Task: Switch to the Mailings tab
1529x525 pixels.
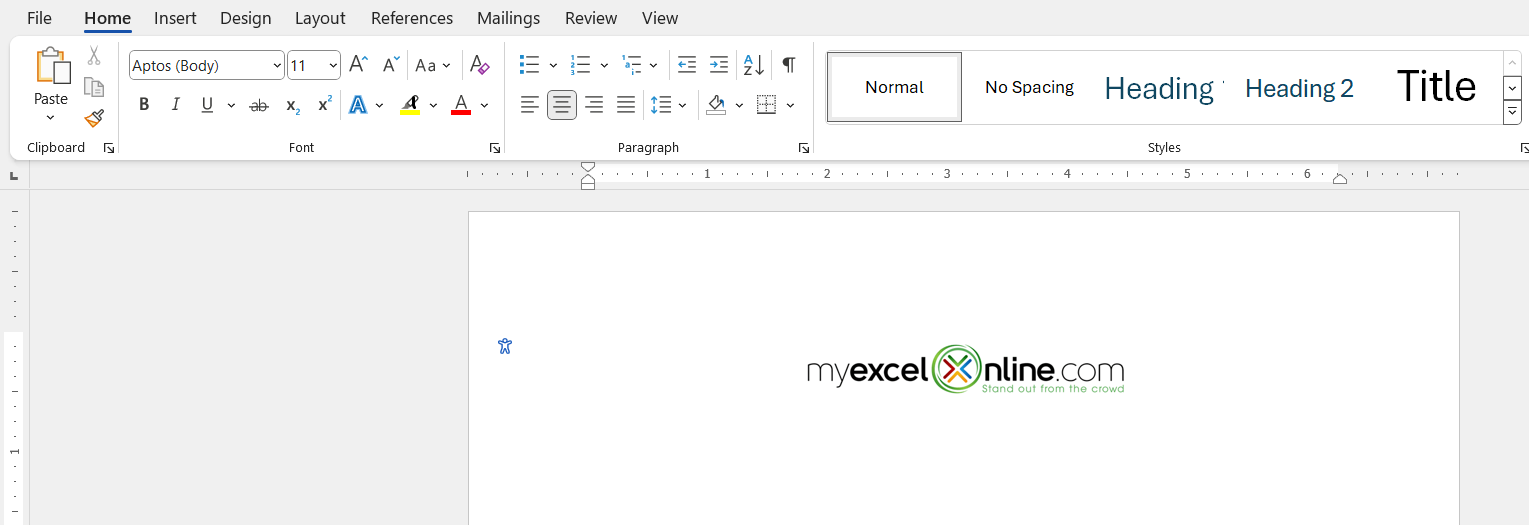Action: click(508, 18)
